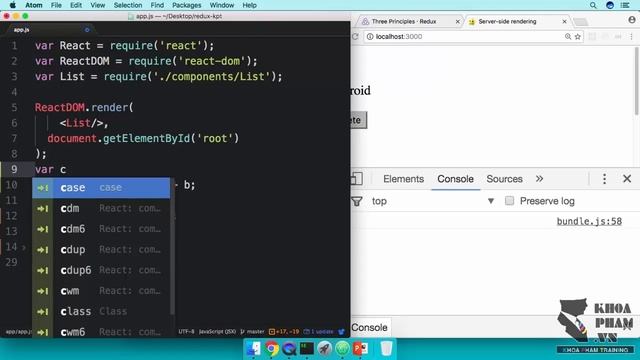Choose the 'cdup6' snippet suggestion

(101, 270)
